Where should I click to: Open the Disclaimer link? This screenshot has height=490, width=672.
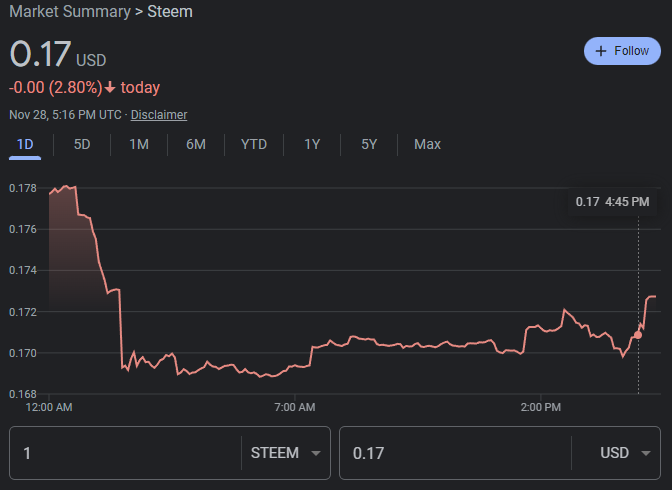(159, 115)
